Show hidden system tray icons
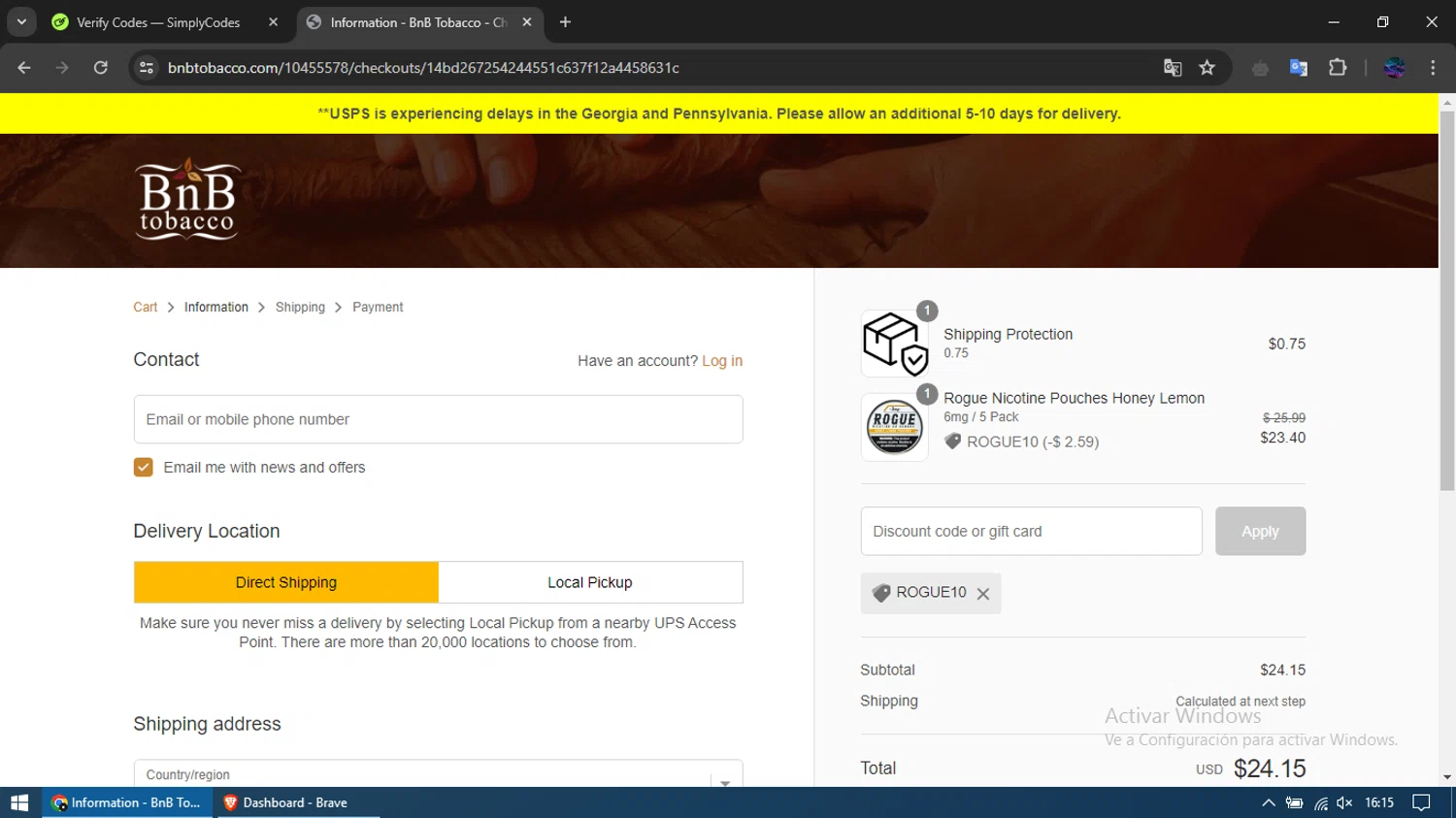The width and height of the screenshot is (1456, 818). coord(1268,802)
